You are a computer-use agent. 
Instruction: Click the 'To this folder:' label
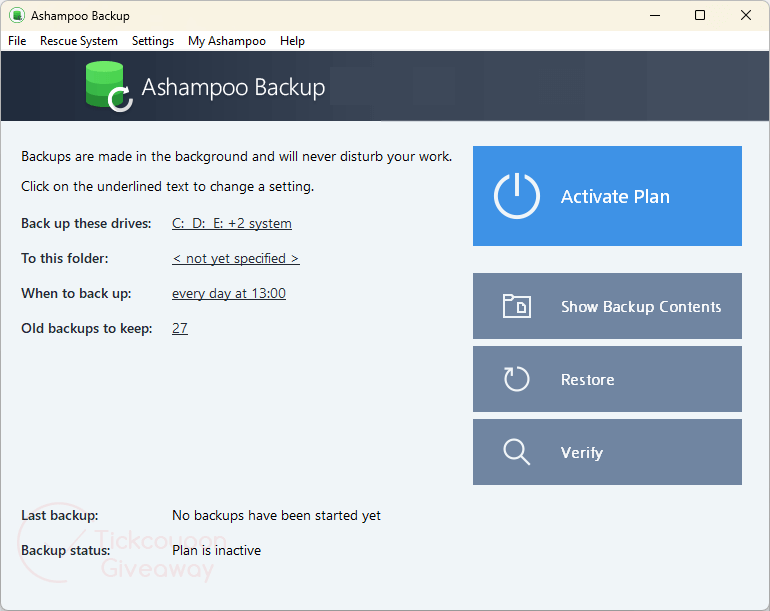[64, 258]
